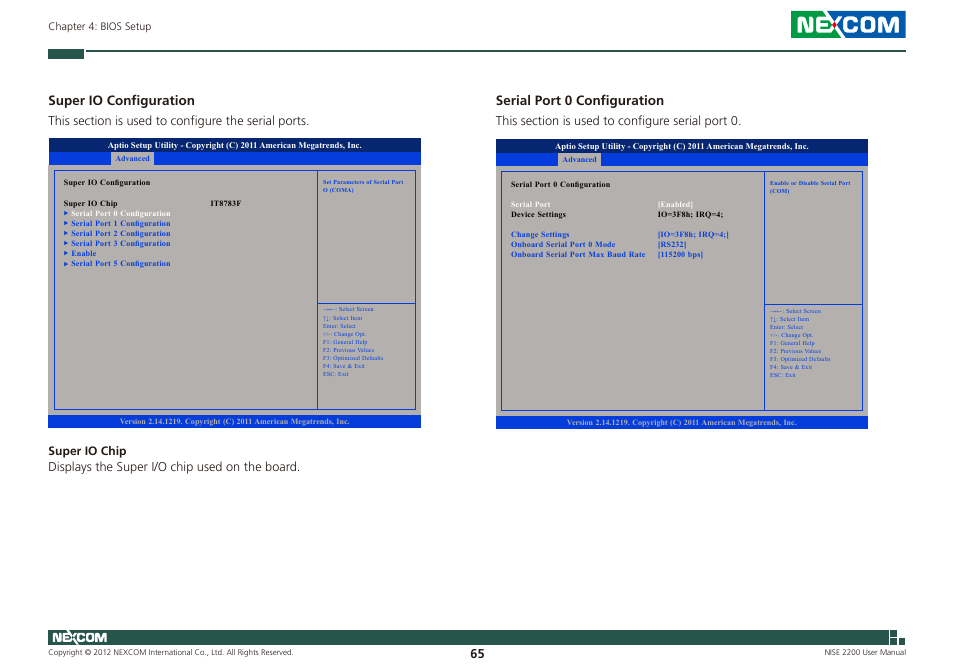Click help text Set Parameters of Serial Port 0
Viewport: 954px width, 672px height.
[363, 185]
